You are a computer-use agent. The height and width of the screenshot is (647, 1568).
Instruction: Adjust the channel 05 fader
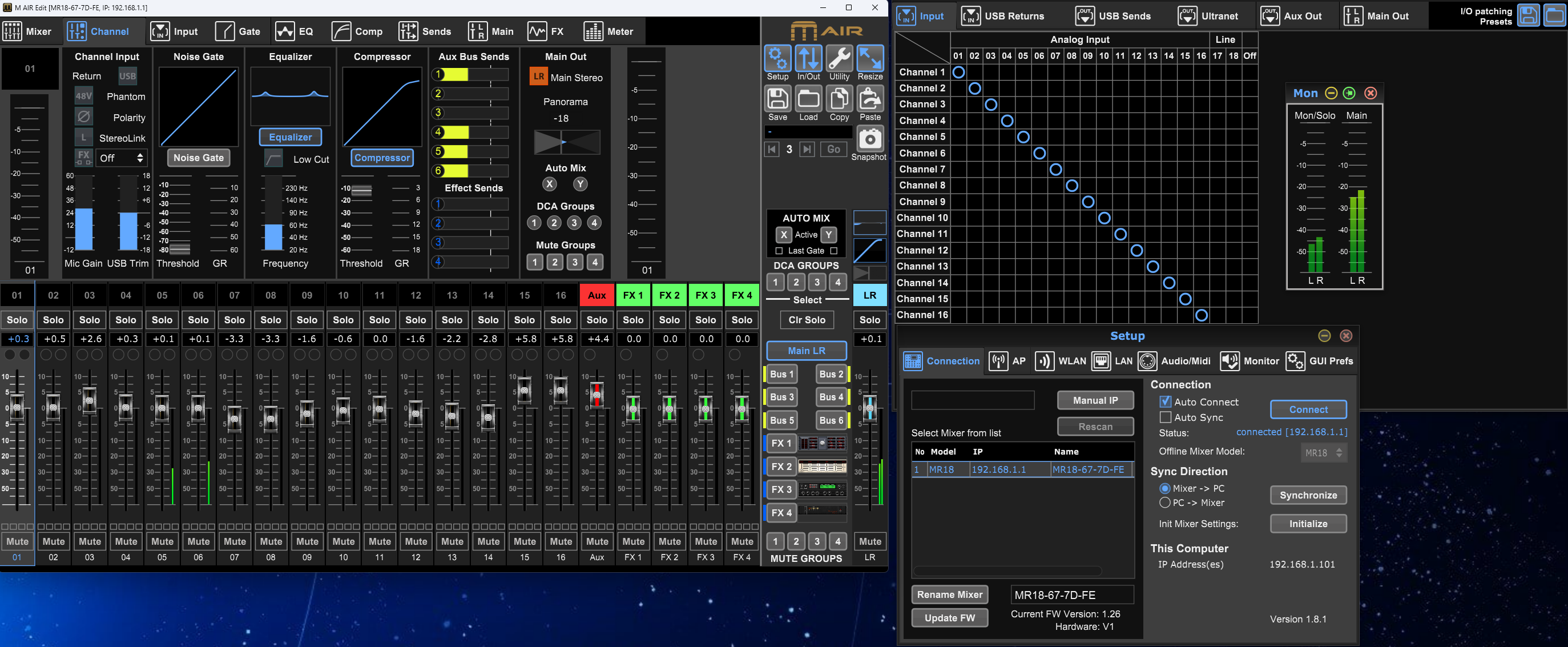point(162,408)
